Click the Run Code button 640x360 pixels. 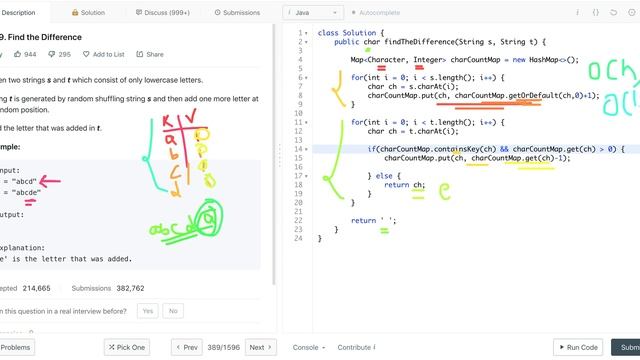click(x=578, y=347)
